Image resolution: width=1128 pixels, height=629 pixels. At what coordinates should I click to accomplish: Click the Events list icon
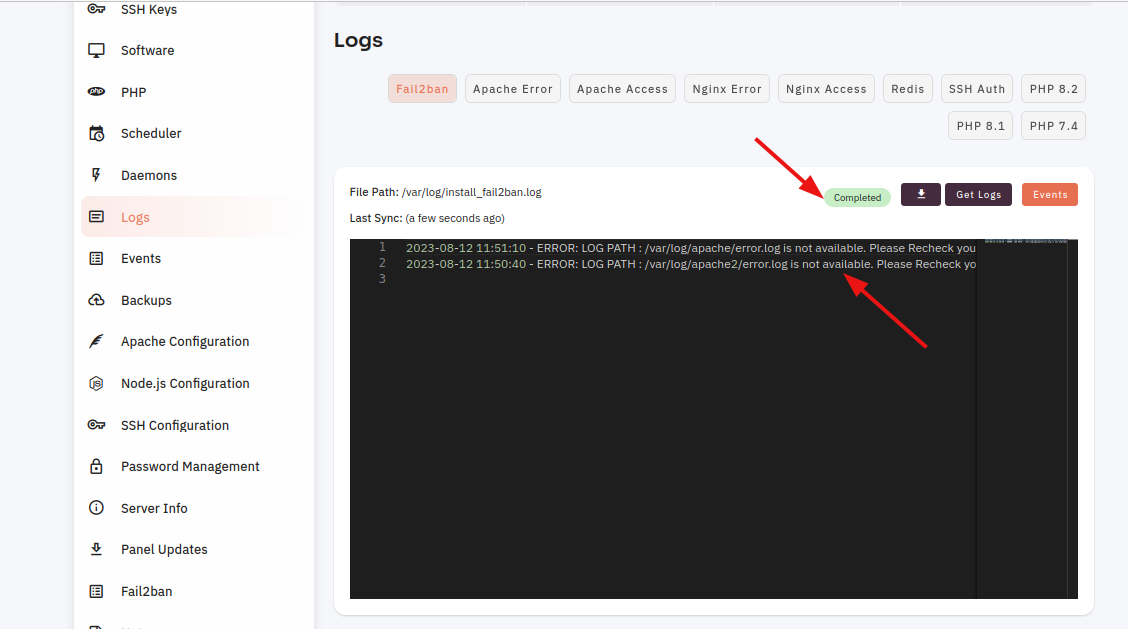click(96, 258)
